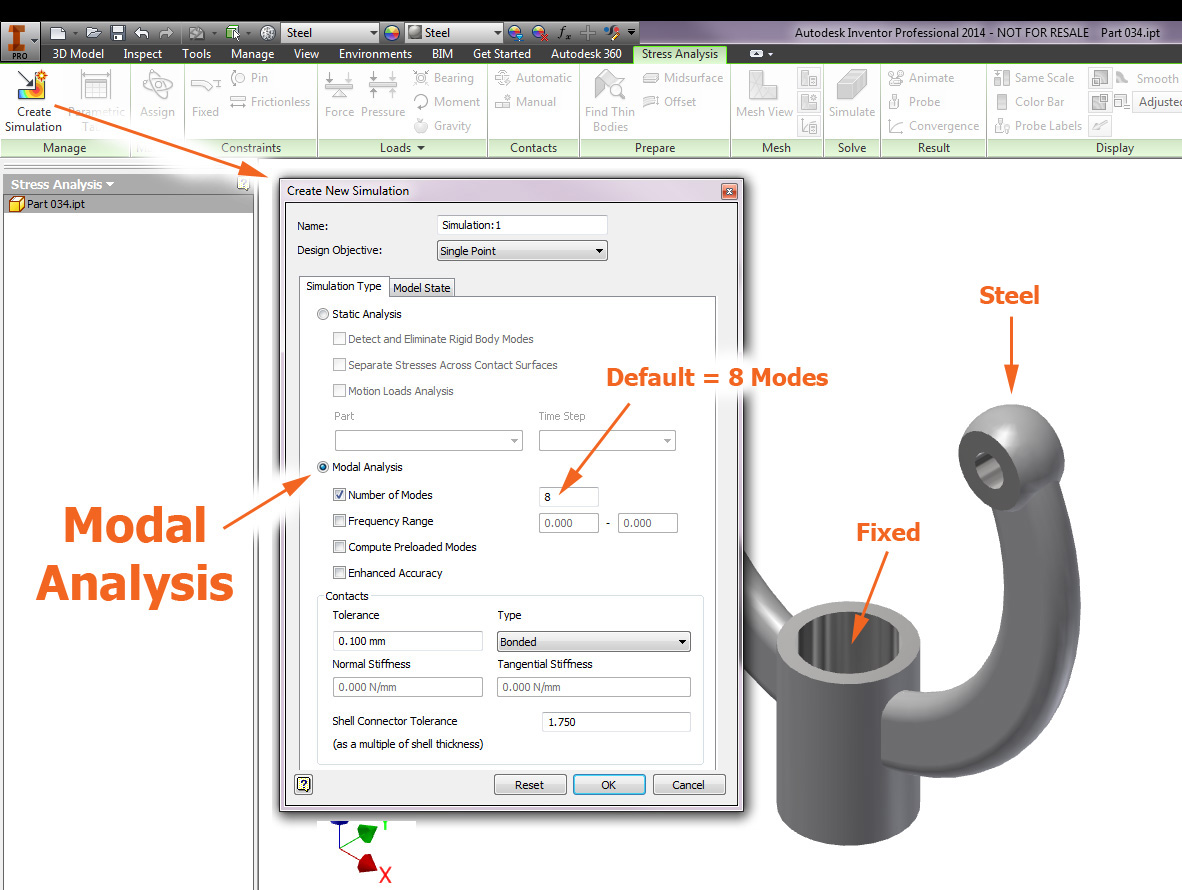Open the Parametric Table tool
Viewport: 1182px width, 890px height.
coord(96,102)
